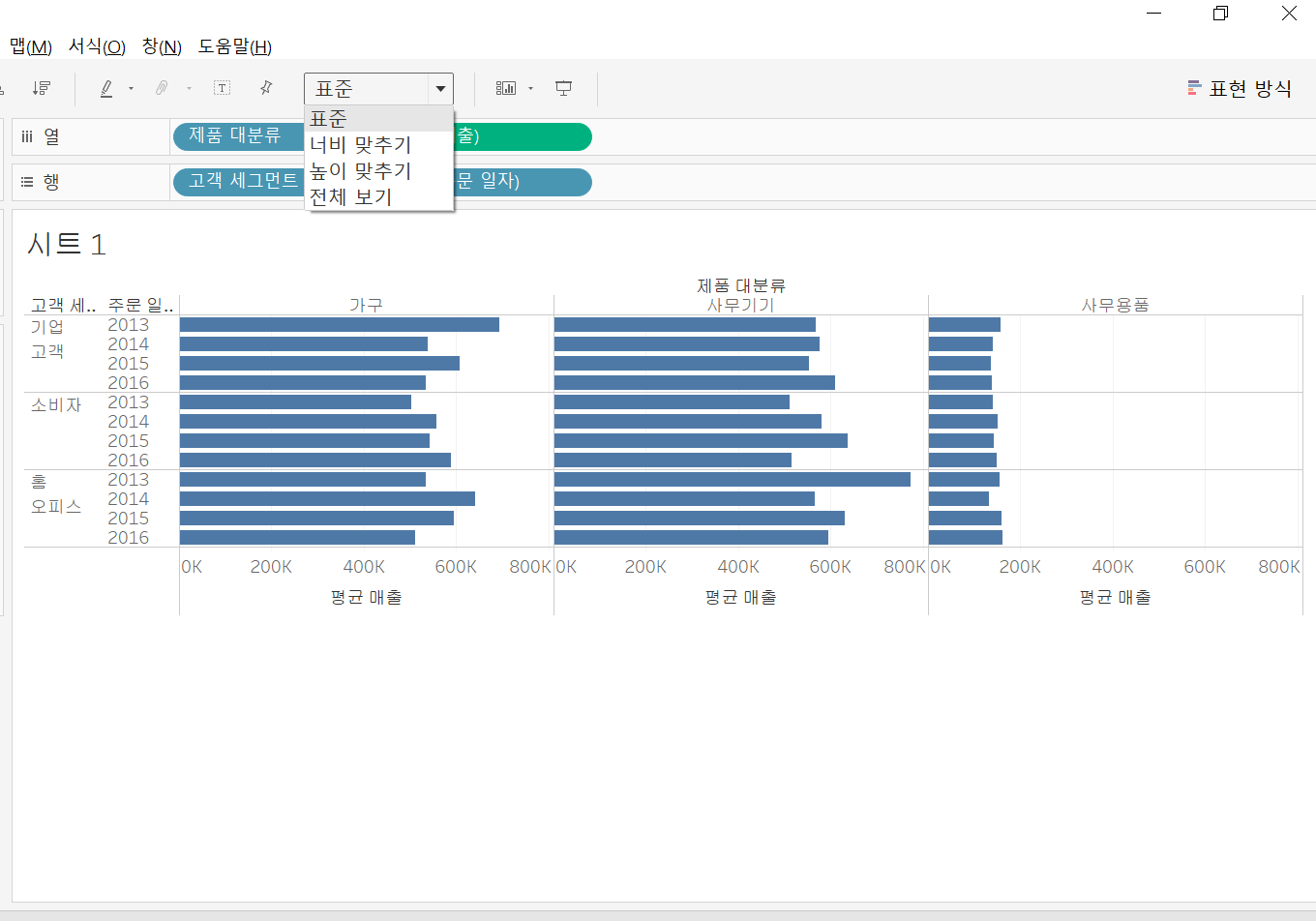Click the 2016 year label under 홈 오피스
This screenshot has width=1316, height=921.
tap(129, 538)
